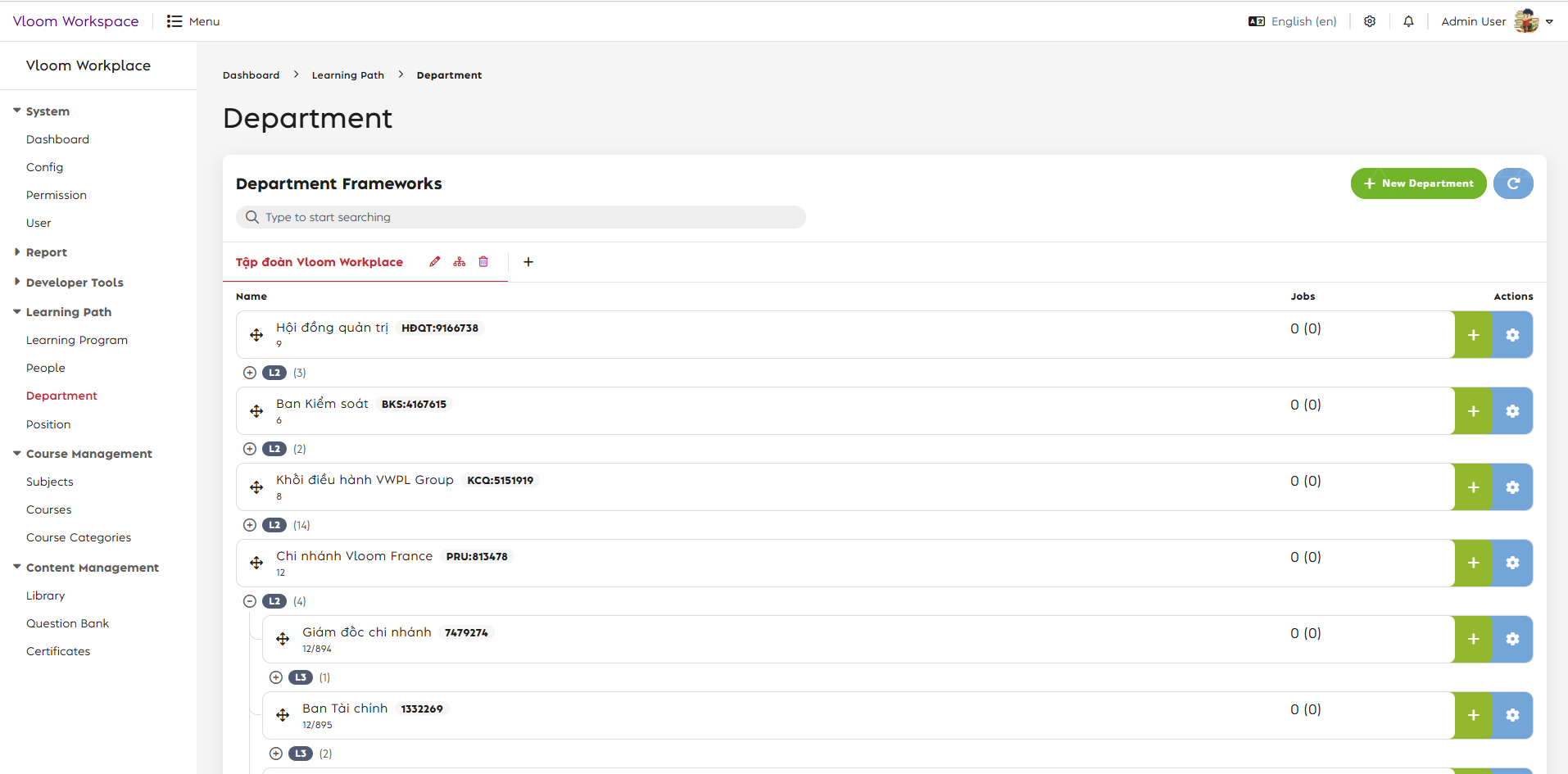Image resolution: width=1568 pixels, height=774 pixels.
Task: Open Question Bank in the sidebar
Action: click(x=68, y=623)
